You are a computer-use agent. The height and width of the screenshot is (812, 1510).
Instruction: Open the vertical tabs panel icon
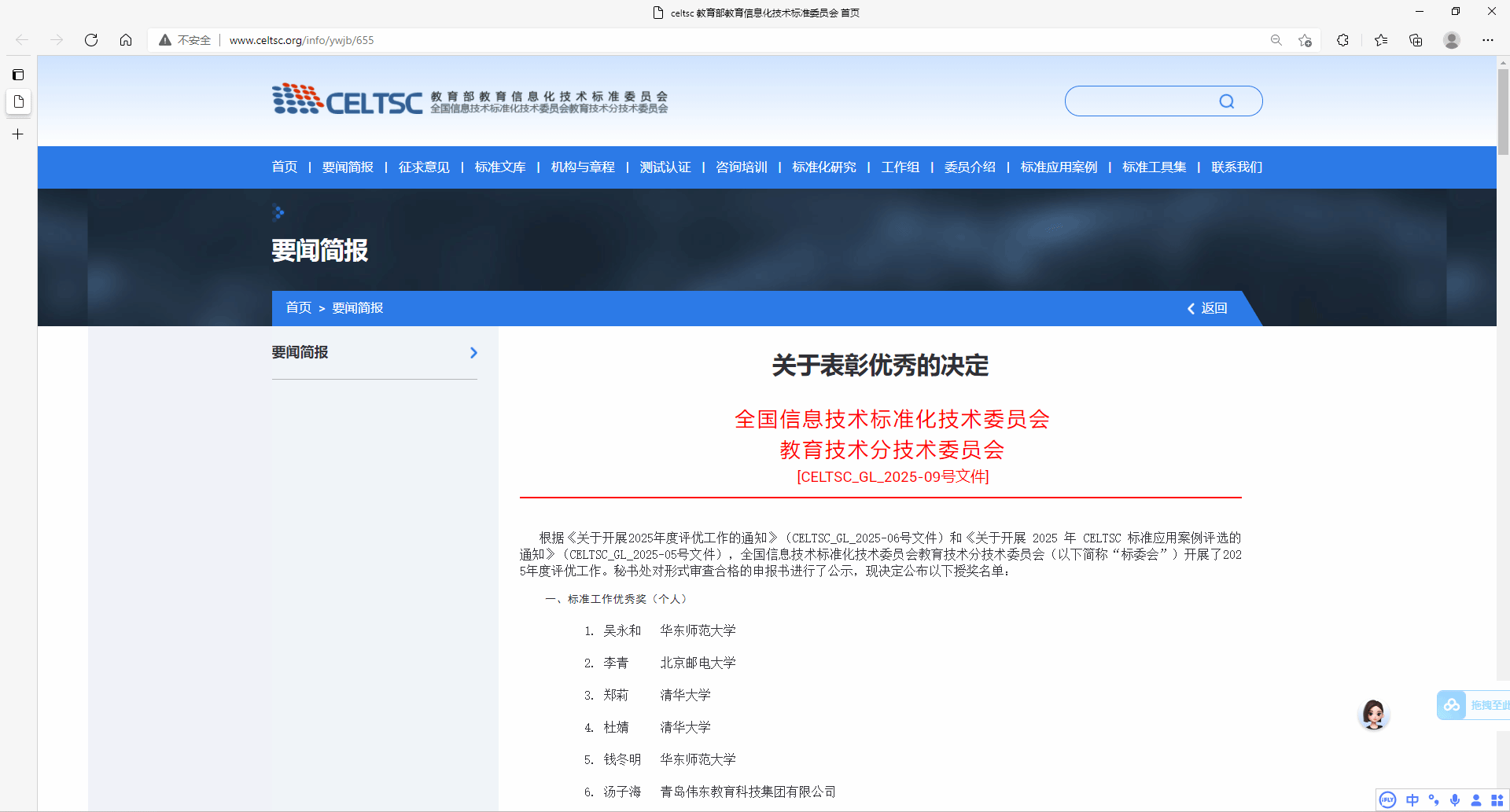[x=18, y=75]
